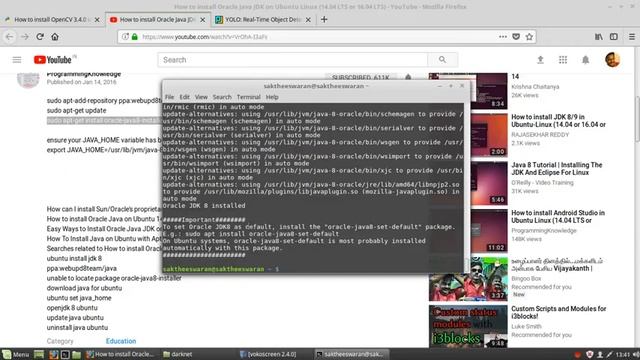The width and height of the screenshot is (640, 360).
Task: Click the SUBSCRIBED 611K button
Action: [361, 77]
